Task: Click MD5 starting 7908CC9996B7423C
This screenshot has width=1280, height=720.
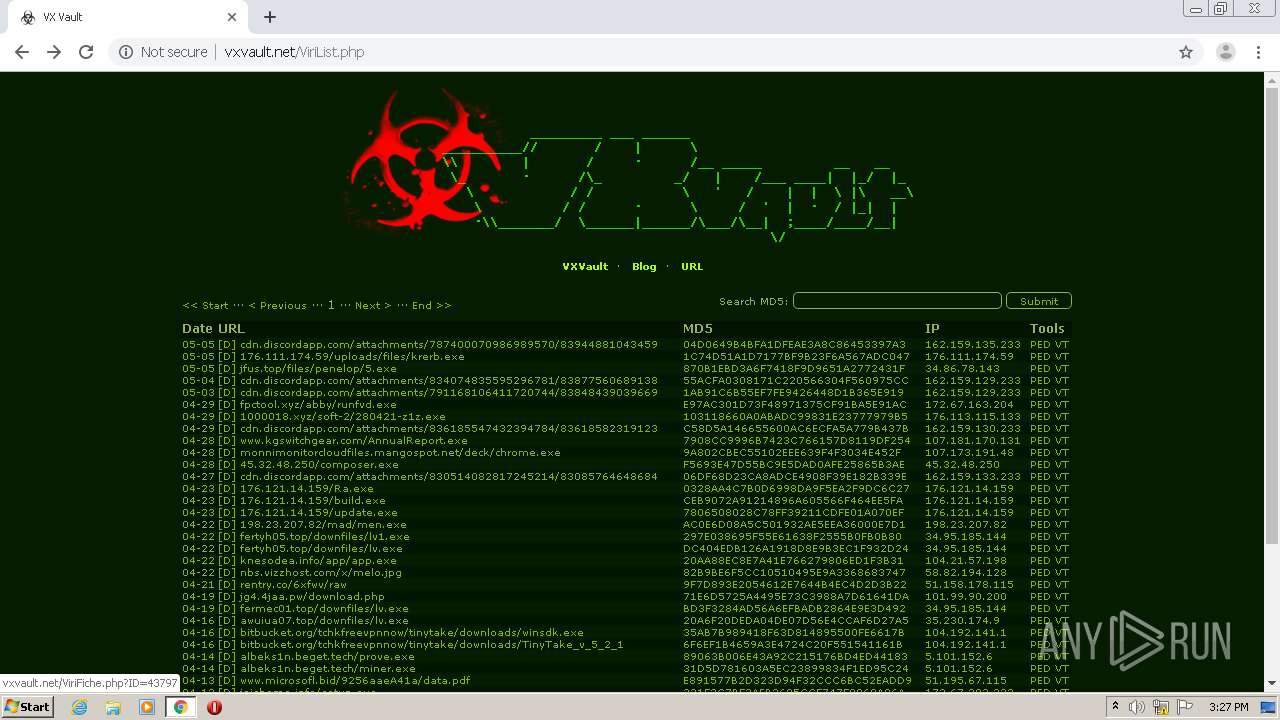Action: (x=796, y=441)
